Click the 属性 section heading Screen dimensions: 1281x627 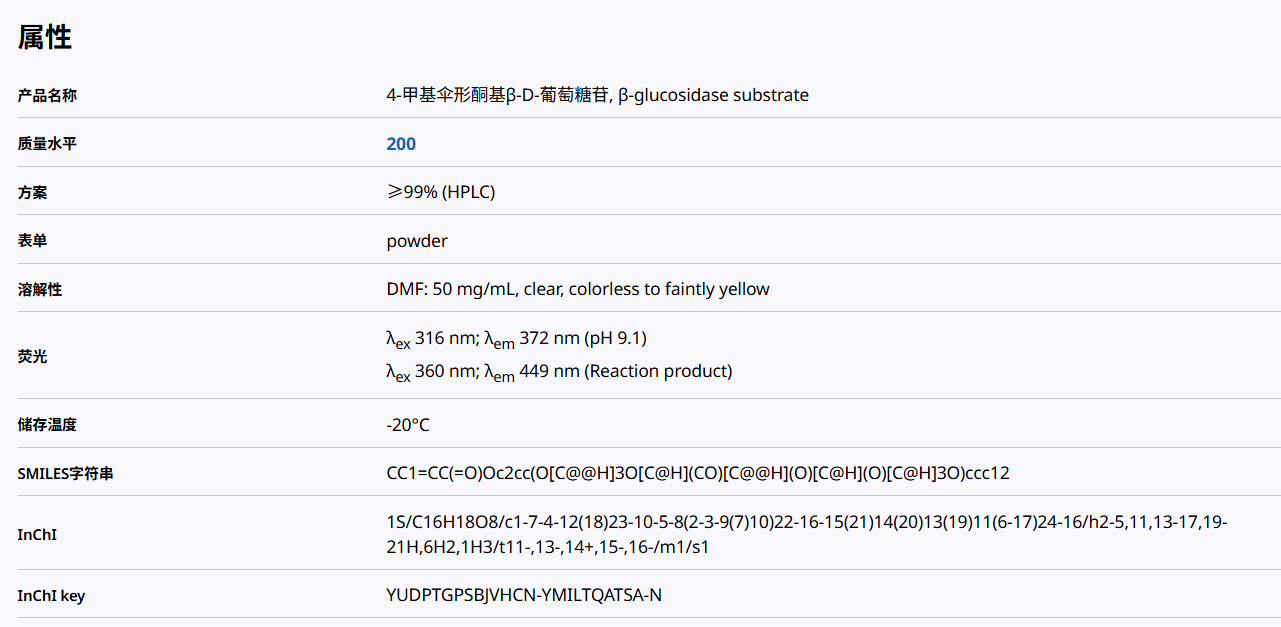(45, 38)
